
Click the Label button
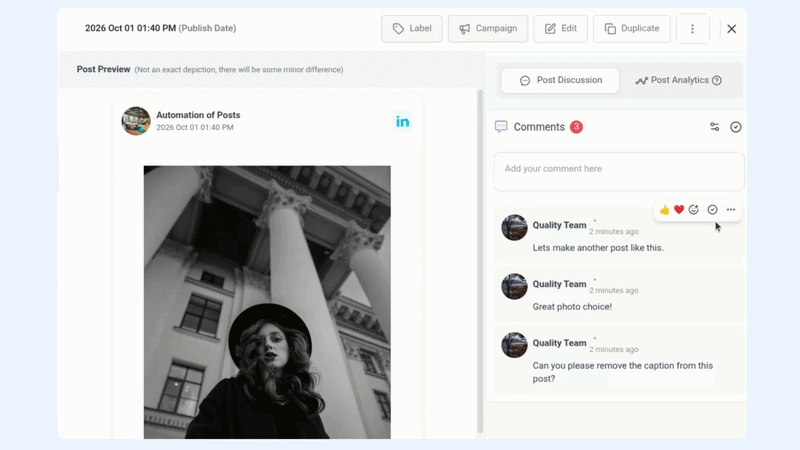point(412,29)
